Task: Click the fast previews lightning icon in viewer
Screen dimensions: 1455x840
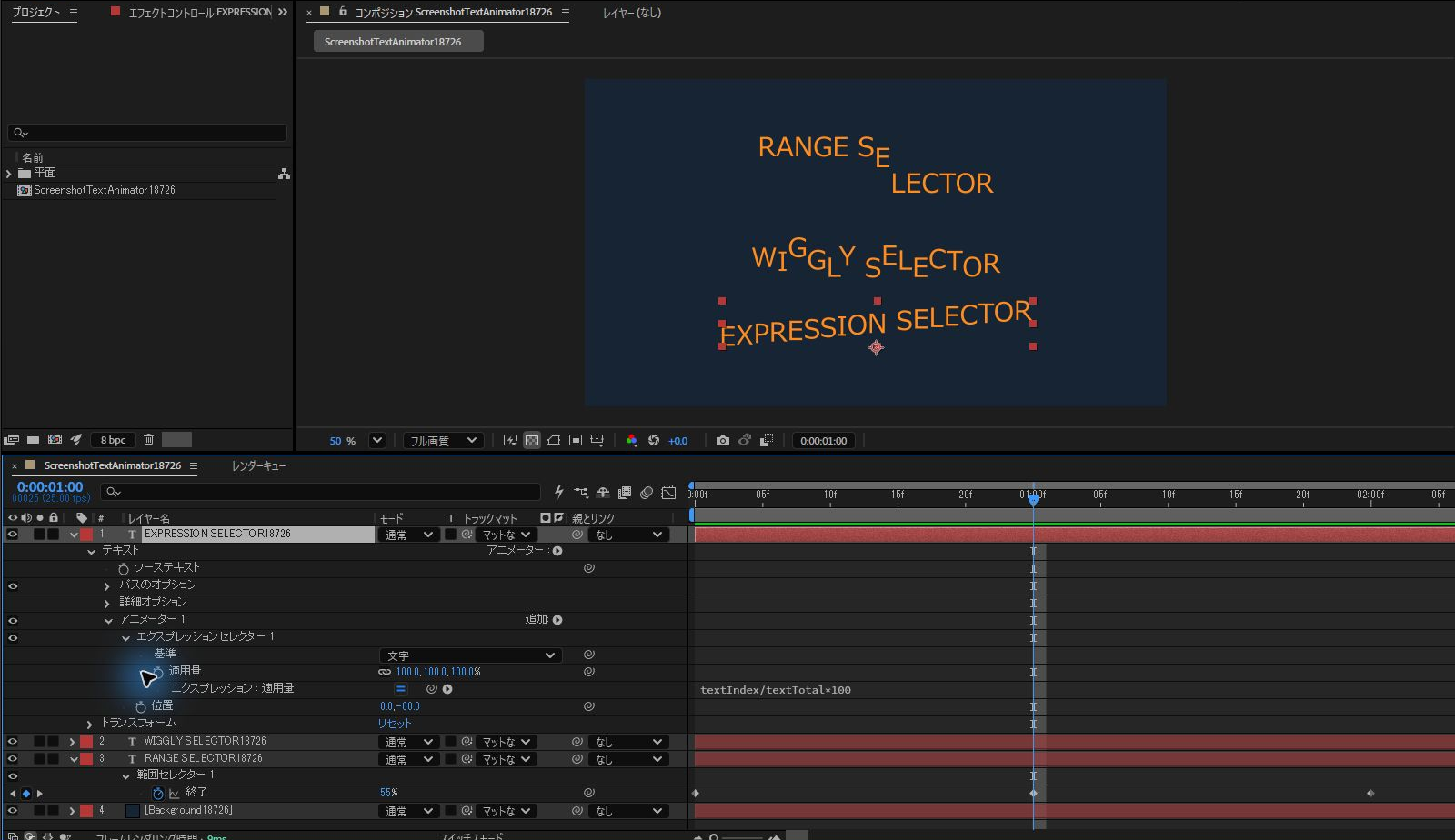Action: pyautogui.click(x=510, y=441)
